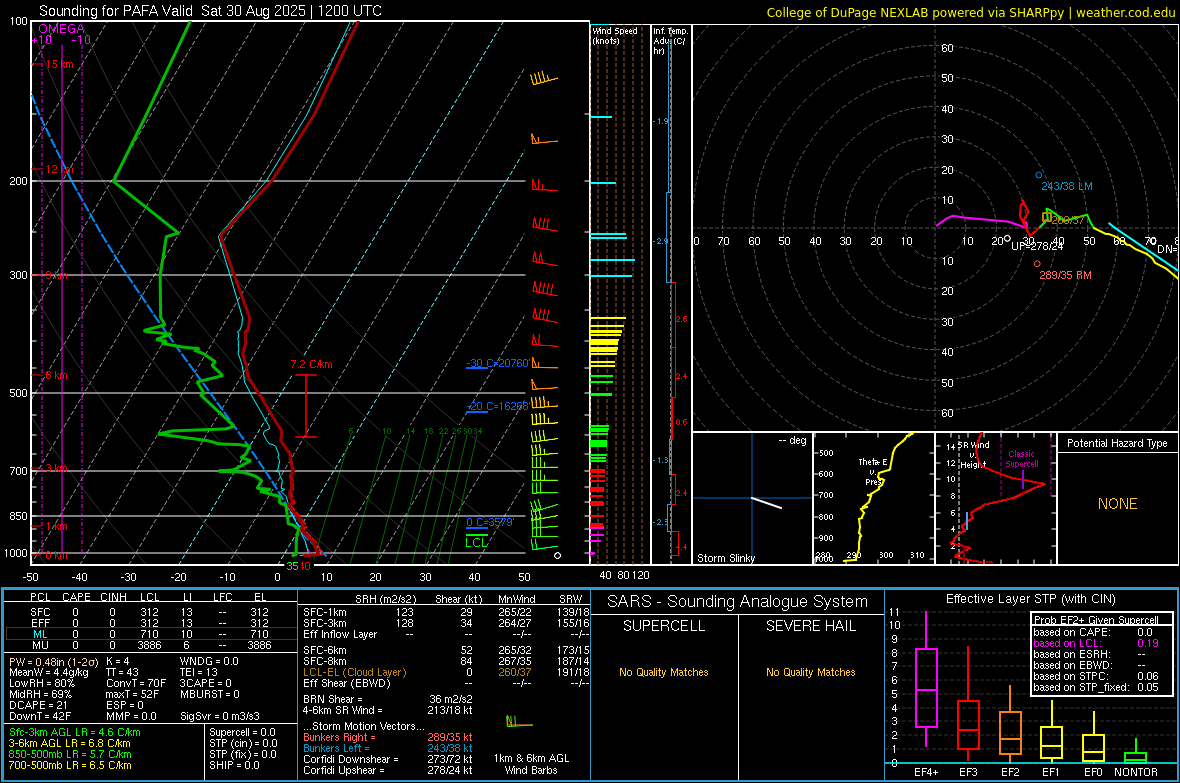The height and width of the screenshot is (783, 1180).
Task: Click the '-20 C=16268' level label
Action: [498, 407]
